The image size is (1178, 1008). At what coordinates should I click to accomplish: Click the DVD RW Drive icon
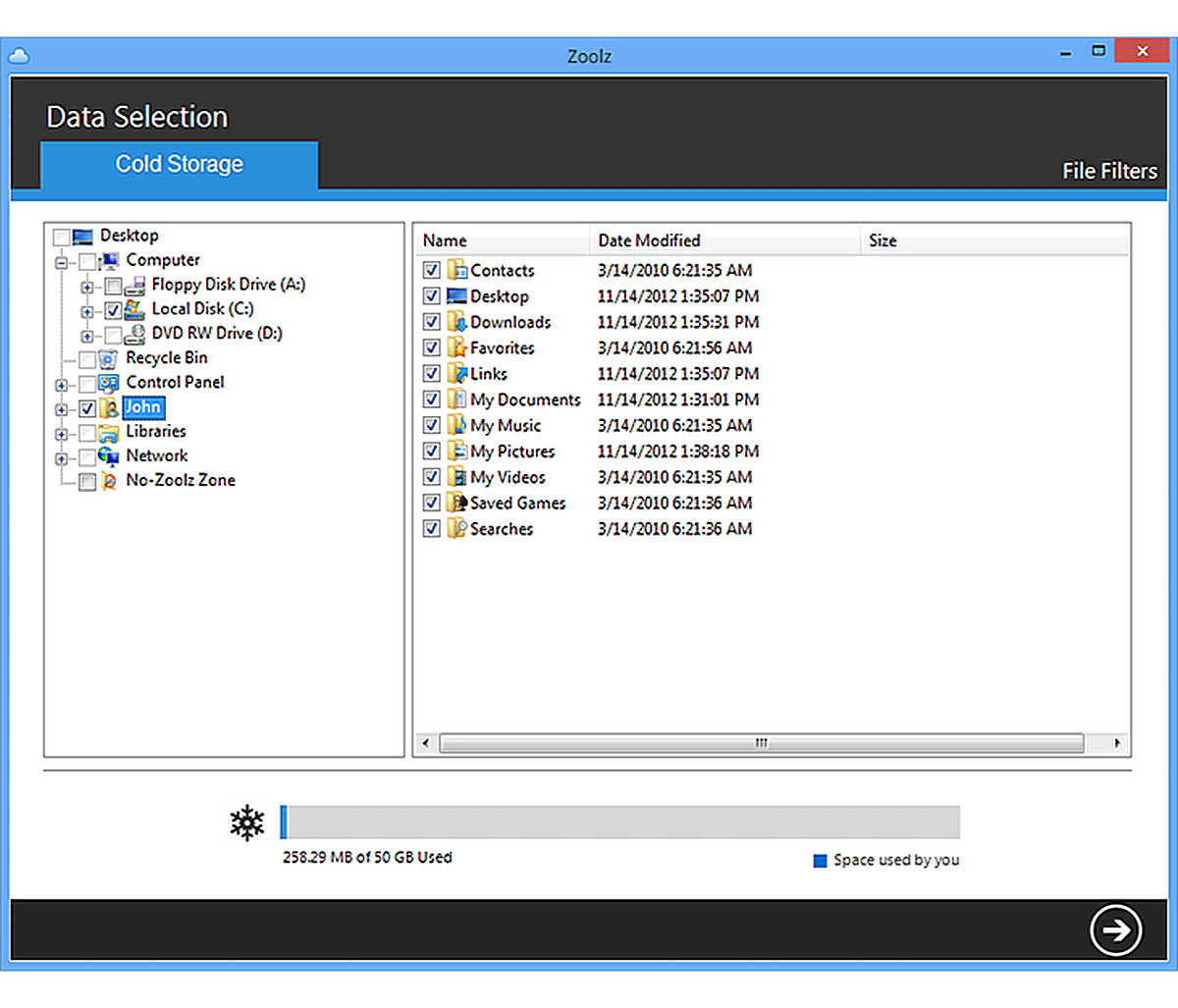tap(135, 334)
